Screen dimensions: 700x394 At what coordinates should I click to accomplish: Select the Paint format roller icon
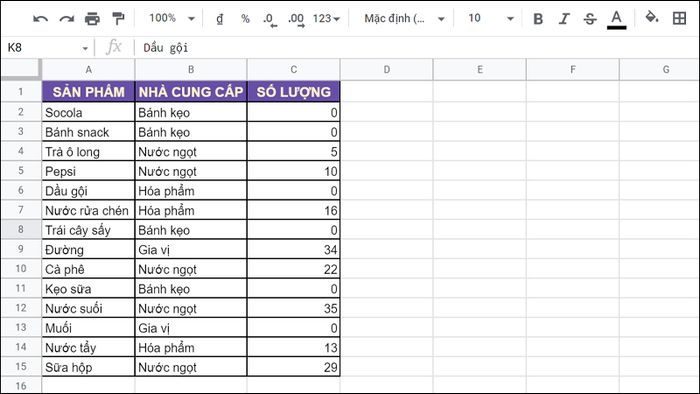[x=118, y=19]
